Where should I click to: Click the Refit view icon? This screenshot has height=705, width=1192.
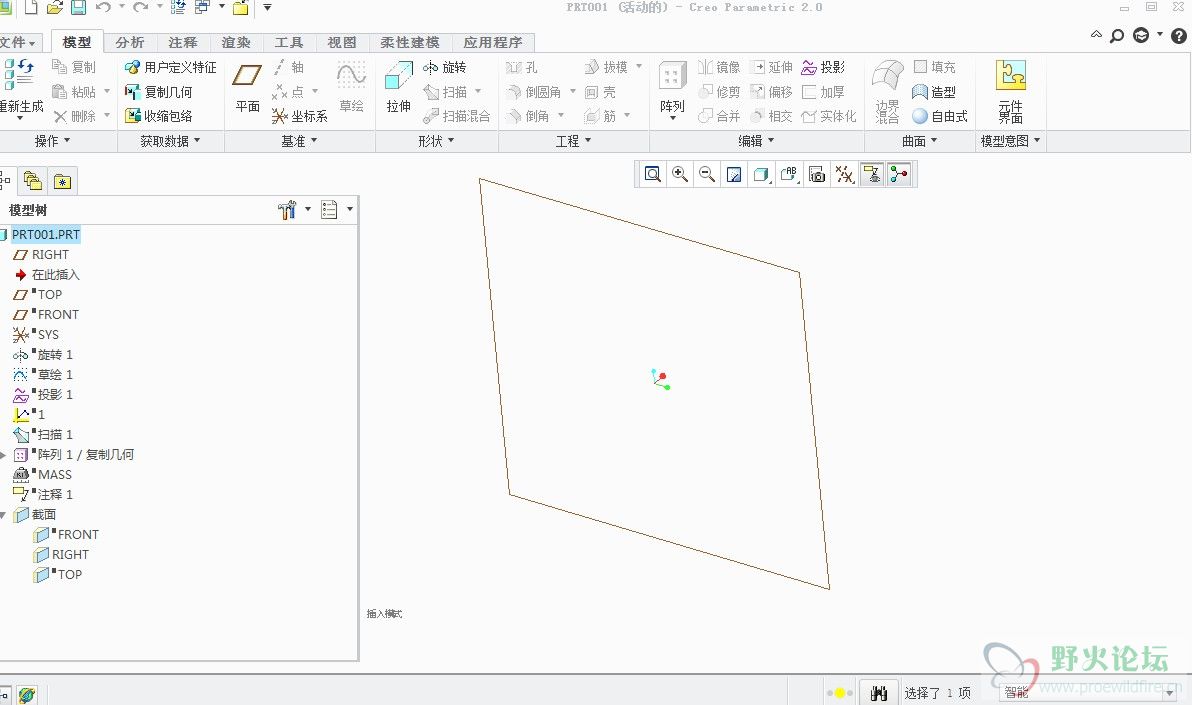[652, 174]
